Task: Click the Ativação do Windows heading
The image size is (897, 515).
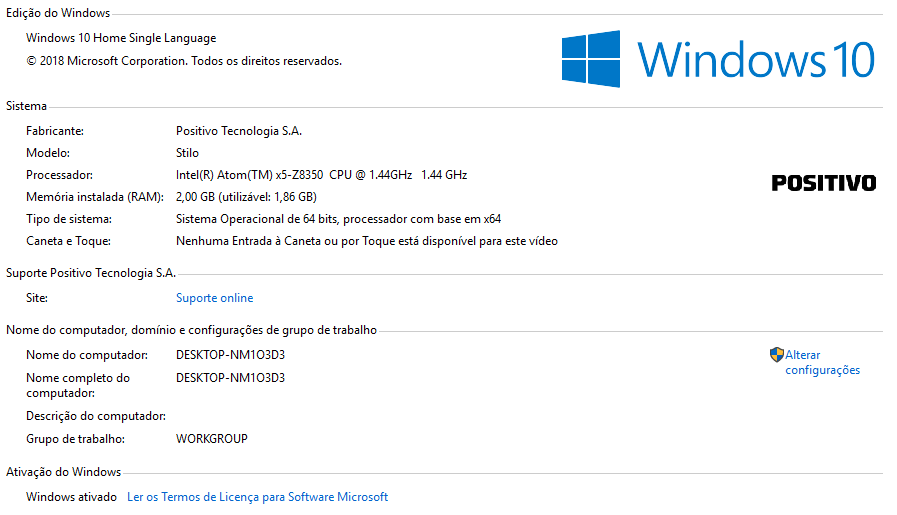Action: [63, 472]
